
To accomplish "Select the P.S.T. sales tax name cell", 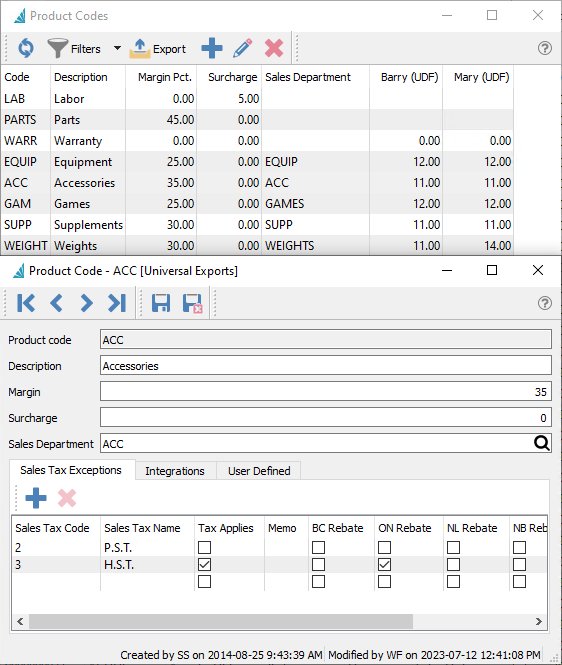I will coord(147,548).
